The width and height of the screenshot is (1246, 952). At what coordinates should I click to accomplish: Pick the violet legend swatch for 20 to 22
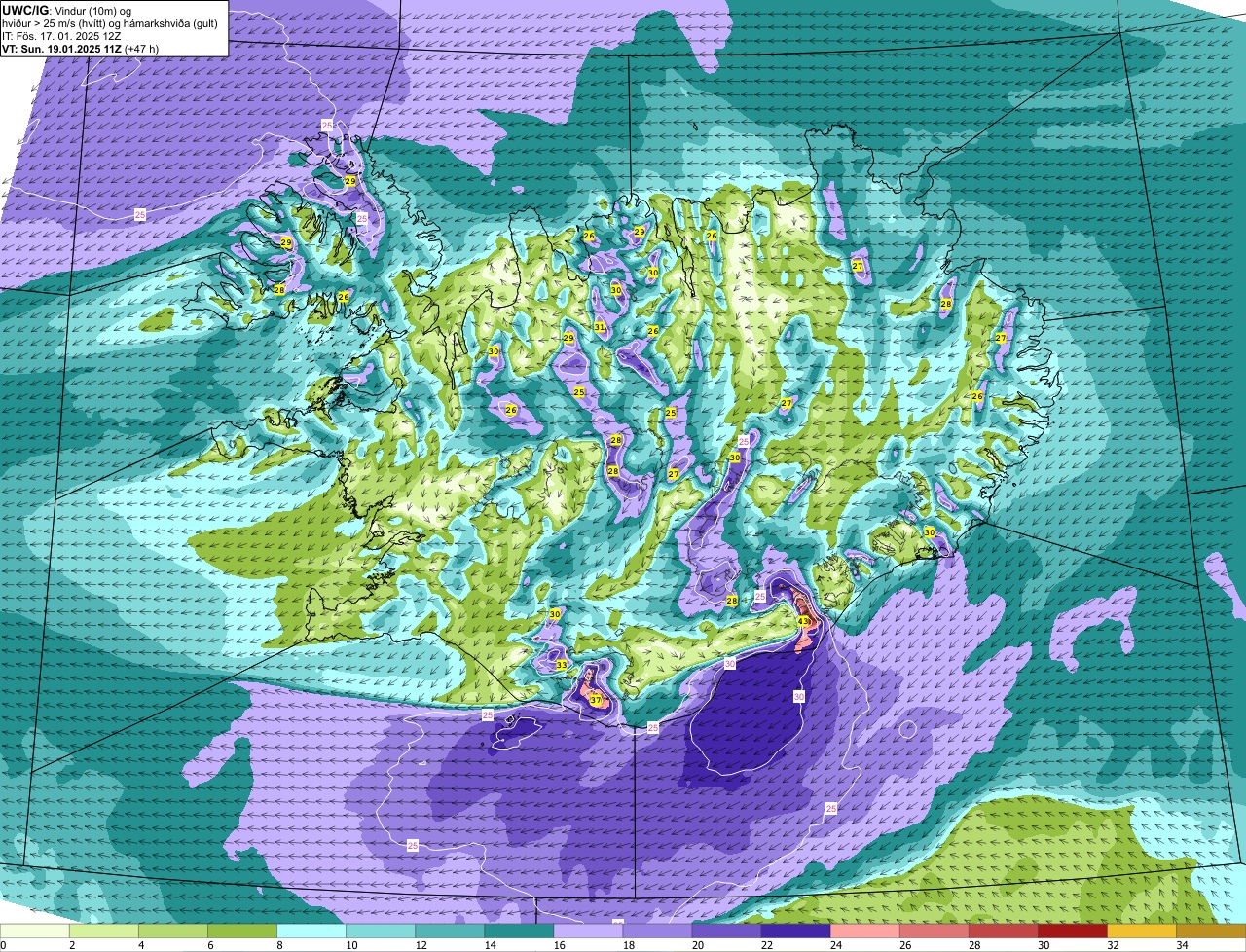(726, 931)
